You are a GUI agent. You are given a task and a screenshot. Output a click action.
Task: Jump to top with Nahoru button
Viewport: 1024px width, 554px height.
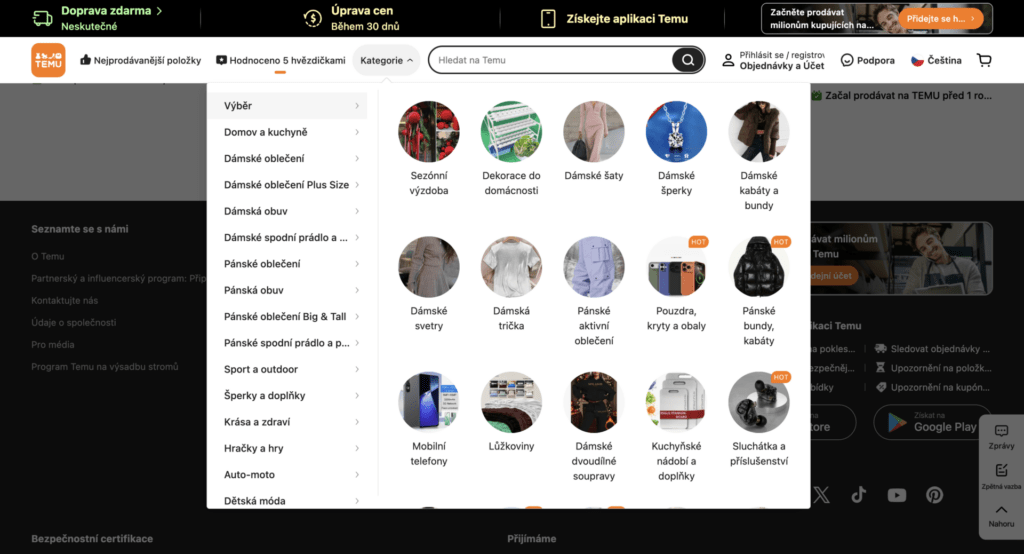[x=1001, y=514]
